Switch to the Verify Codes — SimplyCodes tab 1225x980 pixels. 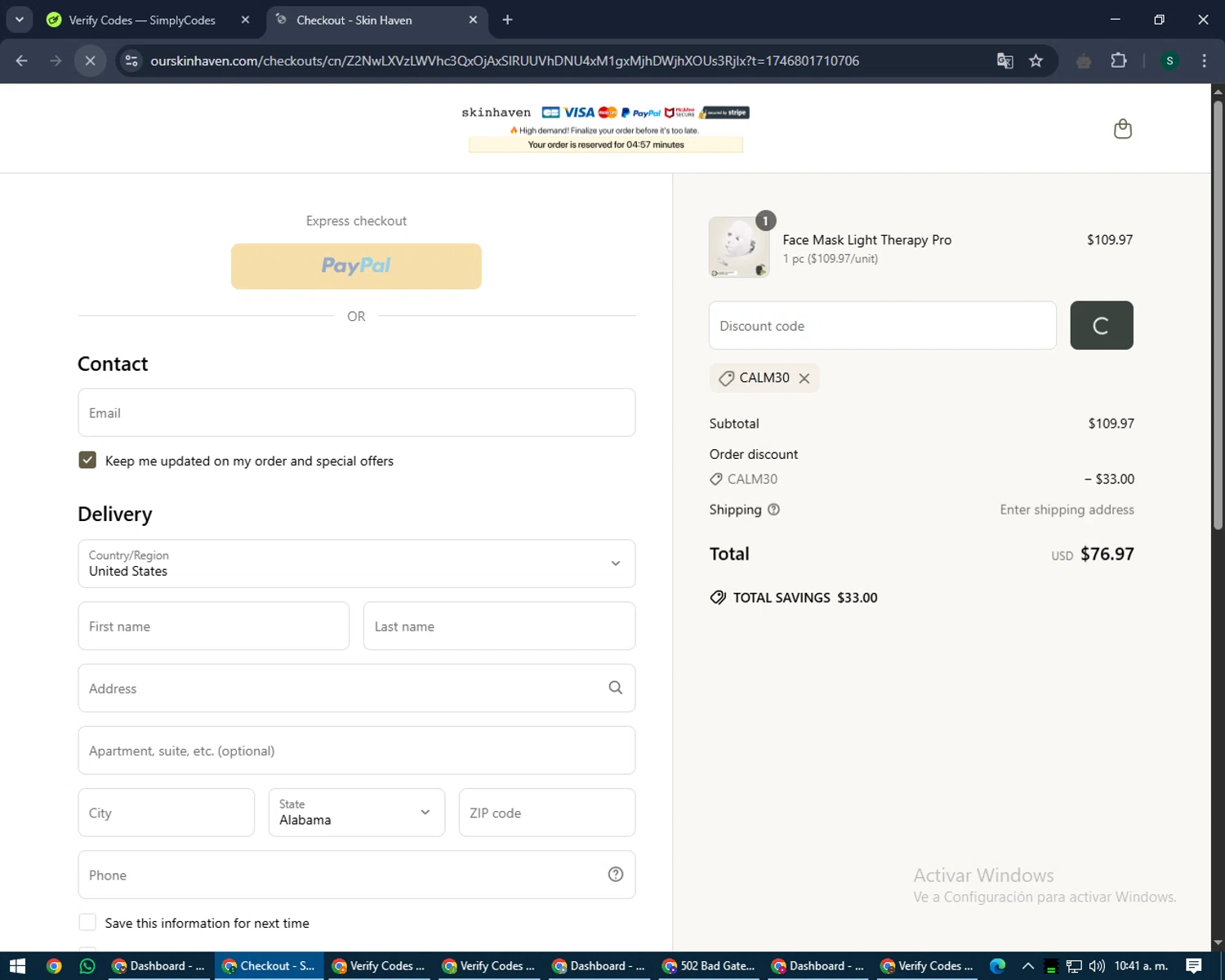[x=142, y=20]
